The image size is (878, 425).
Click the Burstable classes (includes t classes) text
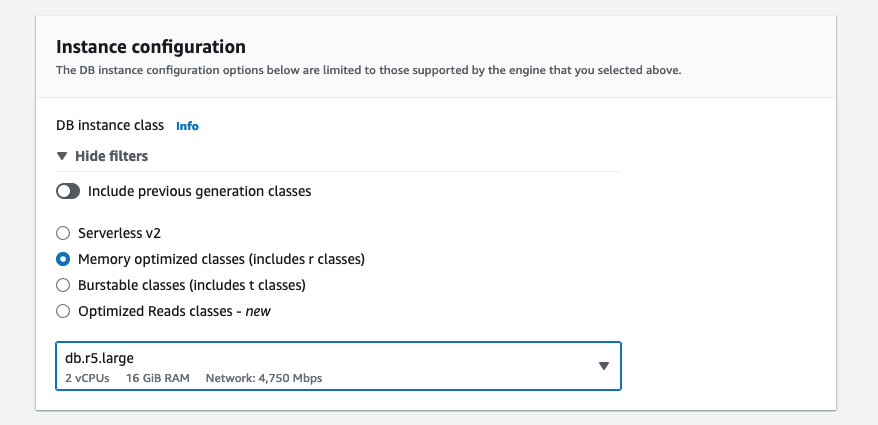tap(192, 285)
